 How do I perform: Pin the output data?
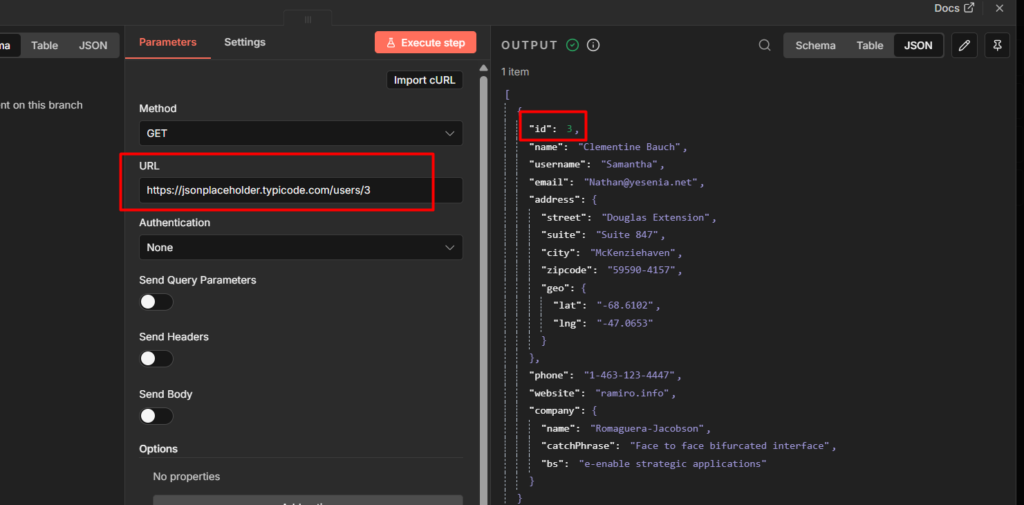click(x=997, y=45)
